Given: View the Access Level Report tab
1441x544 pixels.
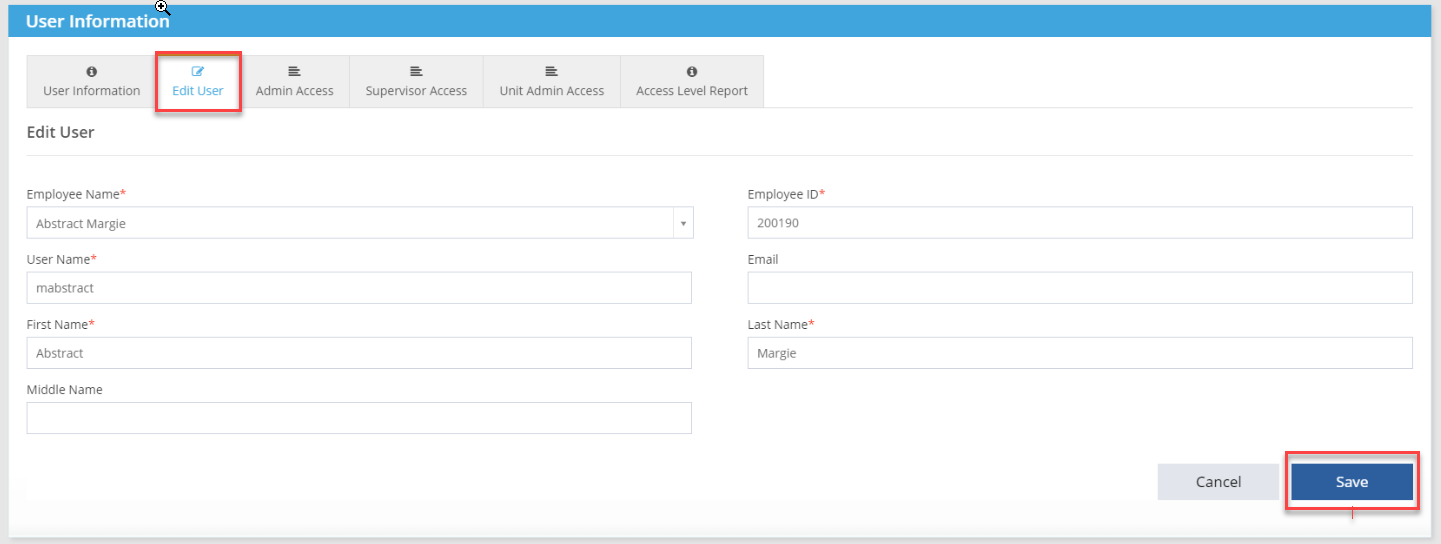Looking at the screenshot, I should [692, 82].
